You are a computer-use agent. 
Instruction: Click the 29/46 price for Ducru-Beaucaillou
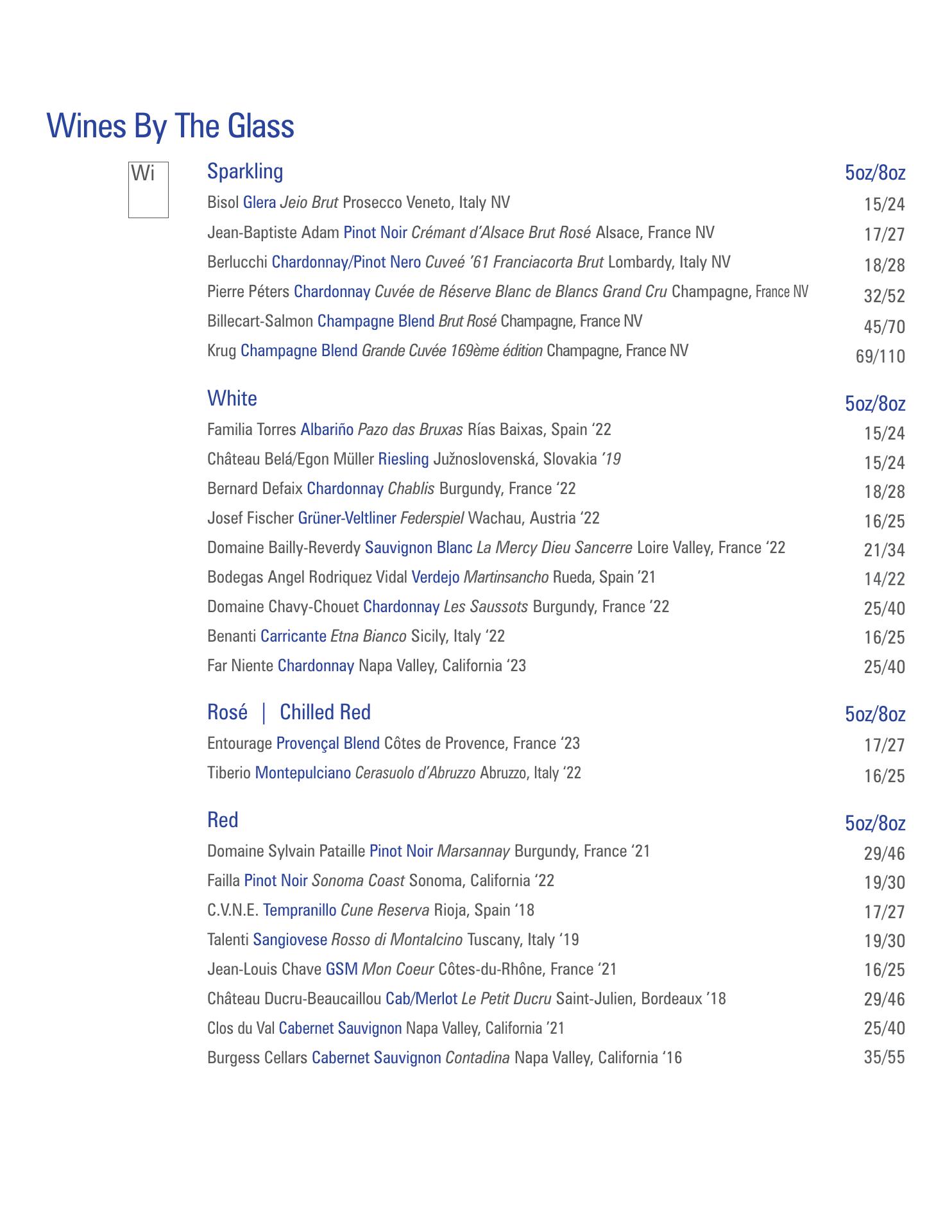pos(885,999)
